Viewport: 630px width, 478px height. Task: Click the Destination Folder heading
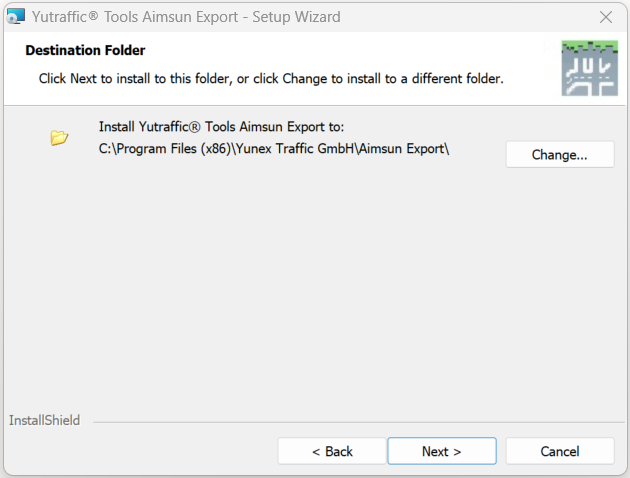point(85,50)
